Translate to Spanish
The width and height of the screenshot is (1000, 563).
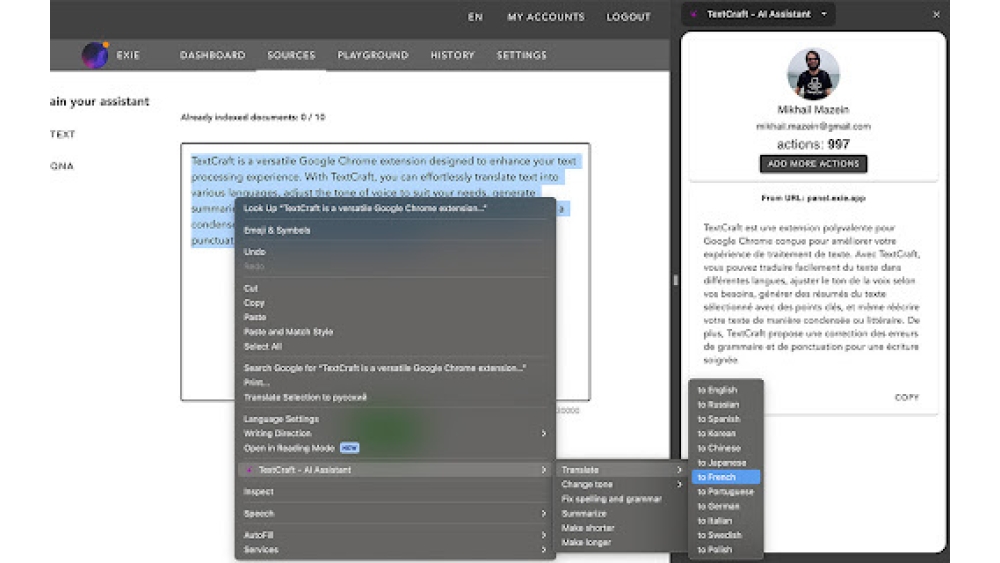726,419
